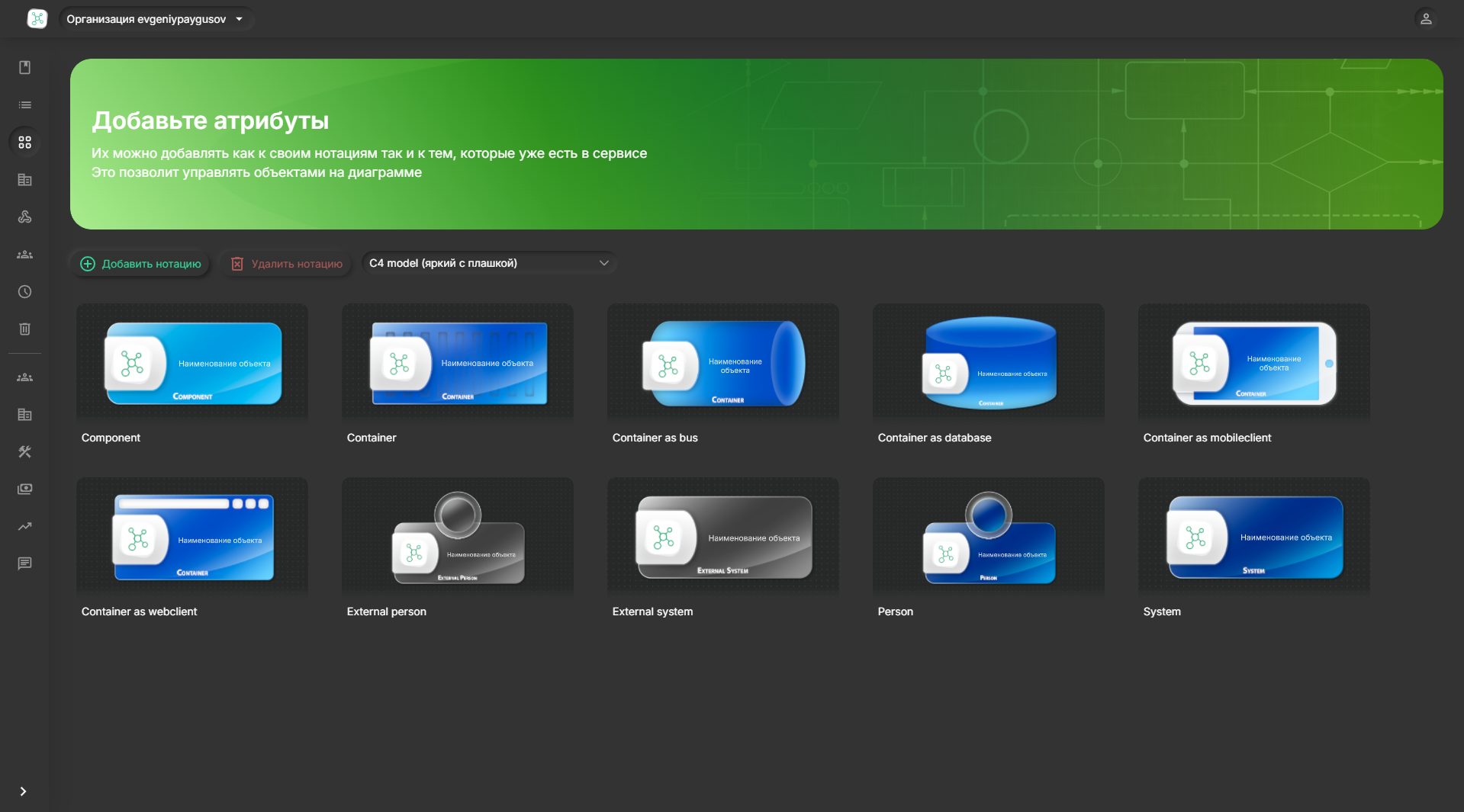Open the tools wrench sidebar icon
The image size is (1464, 812).
pyautogui.click(x=24, y=452)
